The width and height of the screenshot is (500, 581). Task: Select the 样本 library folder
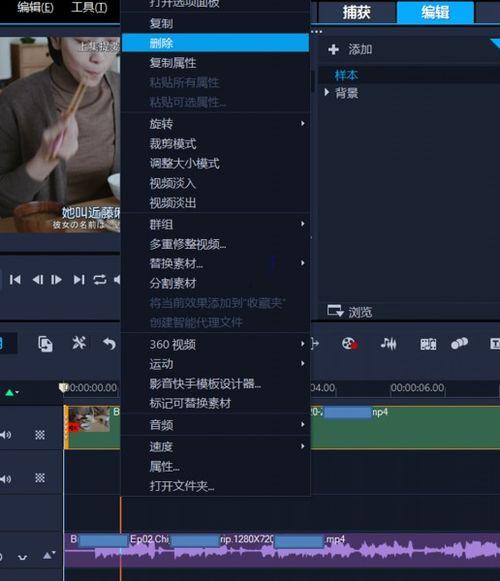(x=346, y=75)
